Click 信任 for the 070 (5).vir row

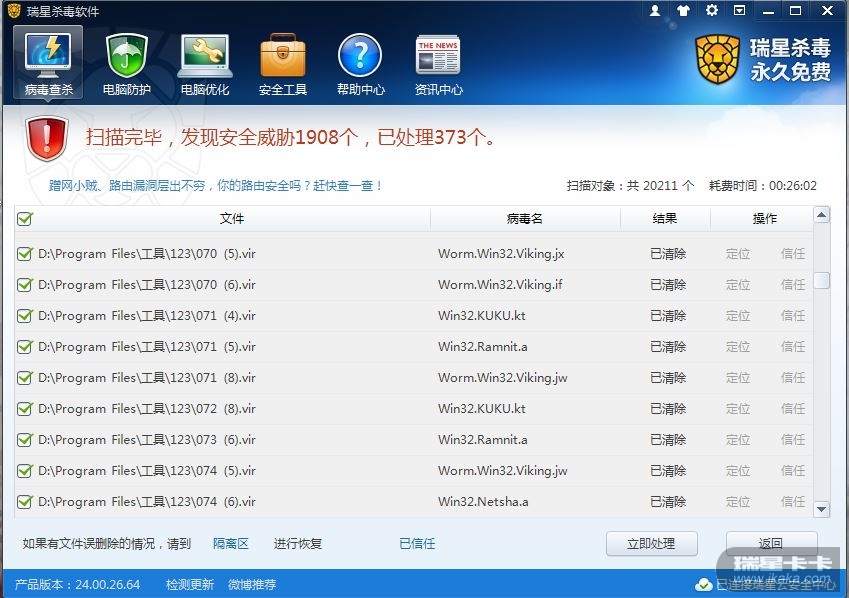pyautogui.click(x=793, y=254)
